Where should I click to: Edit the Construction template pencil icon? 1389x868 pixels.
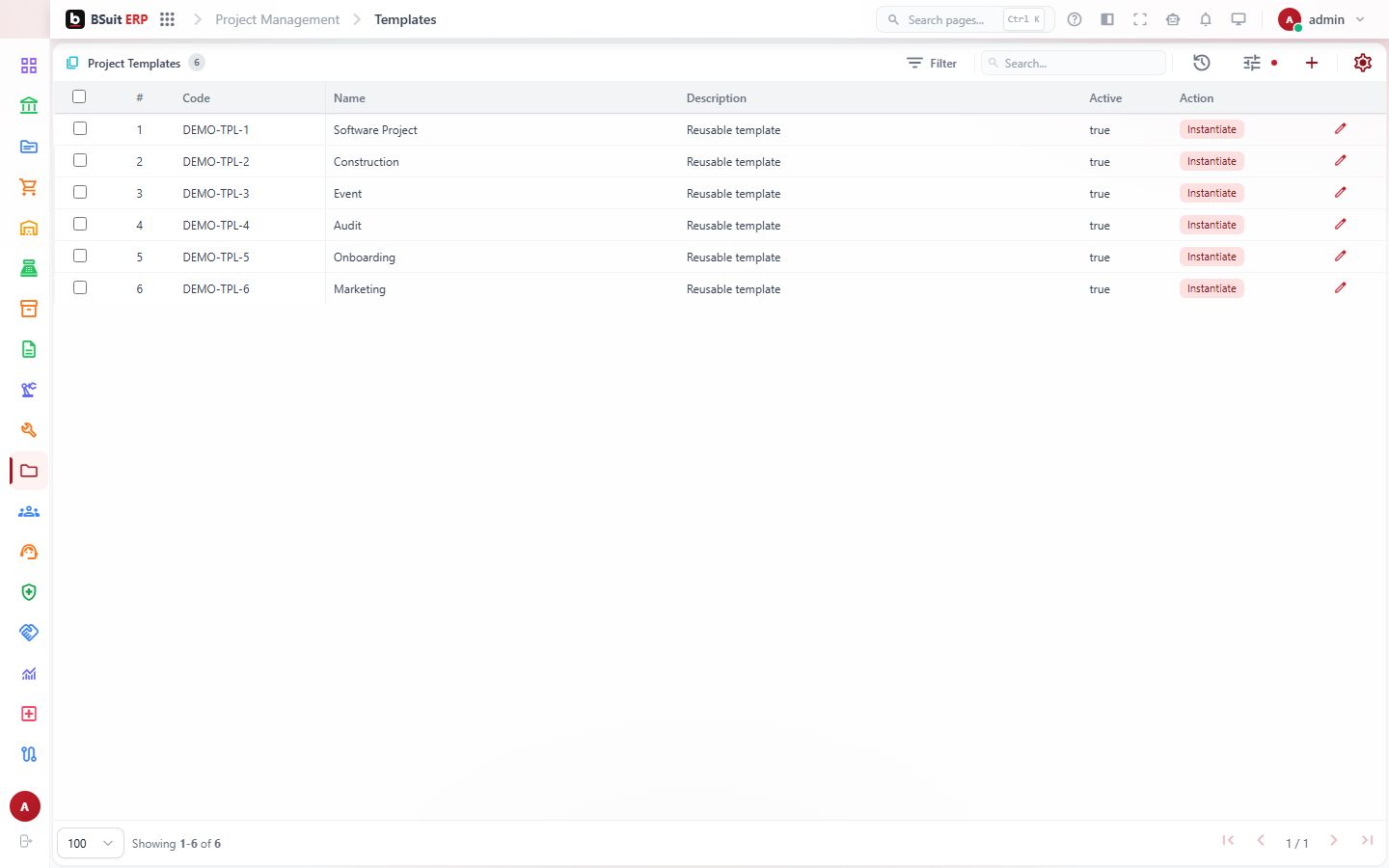(x=1341, y=160)
